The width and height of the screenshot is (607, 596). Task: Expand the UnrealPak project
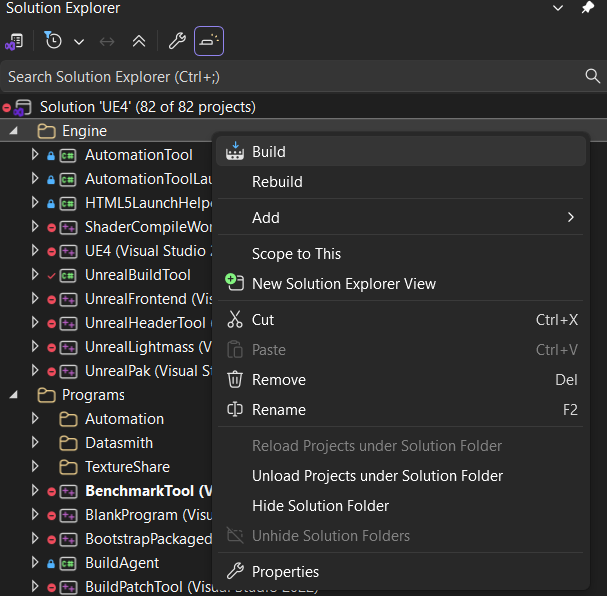[34, 370]
